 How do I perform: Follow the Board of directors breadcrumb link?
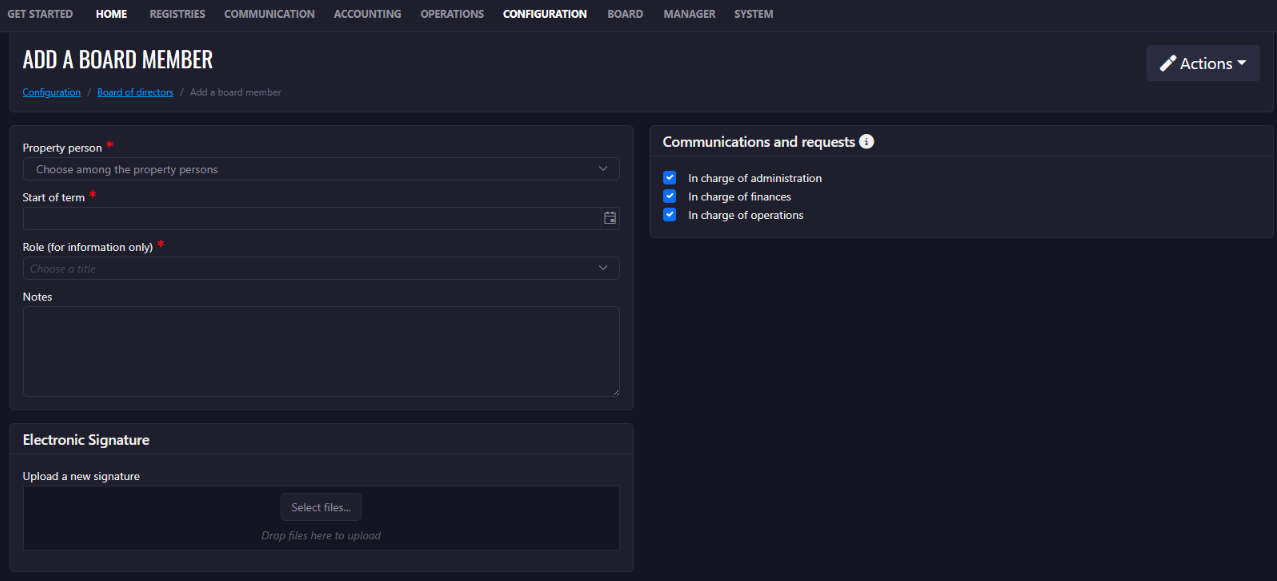tap(135, 92)
